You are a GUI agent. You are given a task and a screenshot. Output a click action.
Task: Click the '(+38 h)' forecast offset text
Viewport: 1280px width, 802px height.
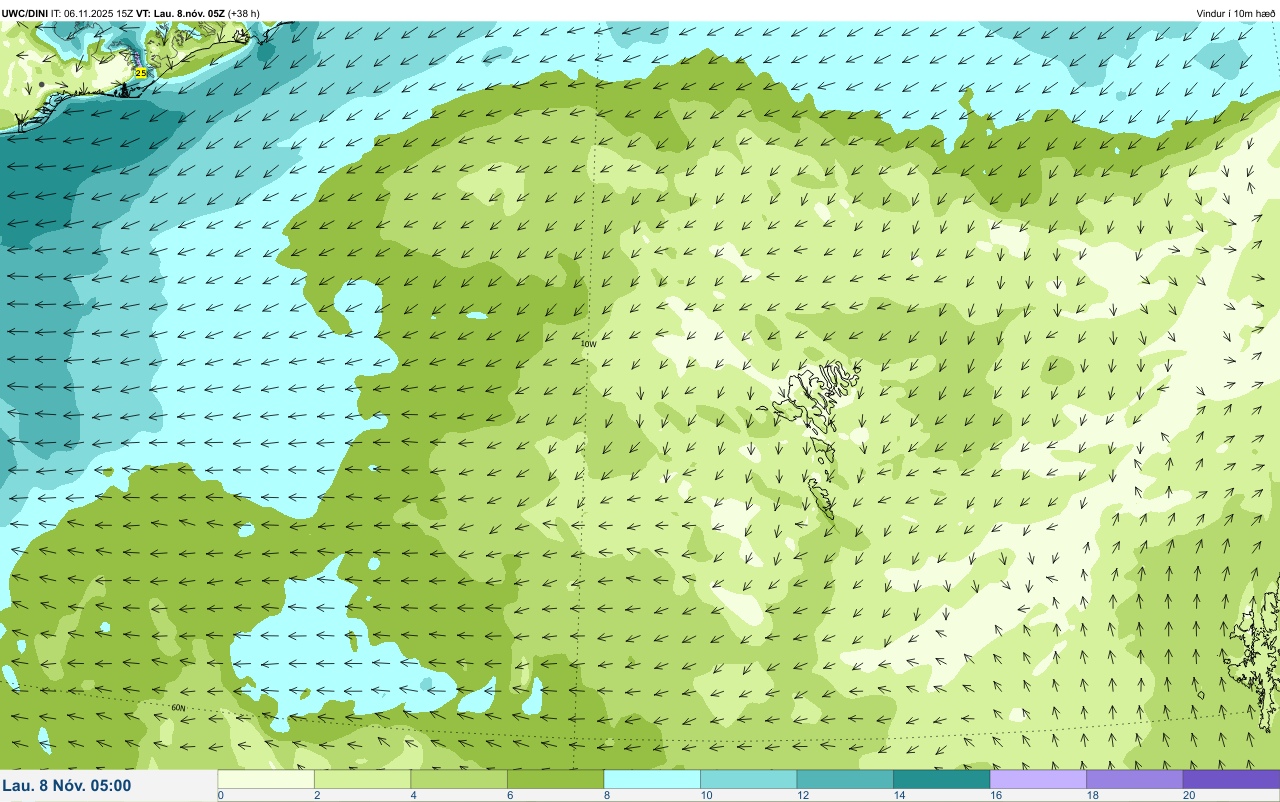[244, 13]
